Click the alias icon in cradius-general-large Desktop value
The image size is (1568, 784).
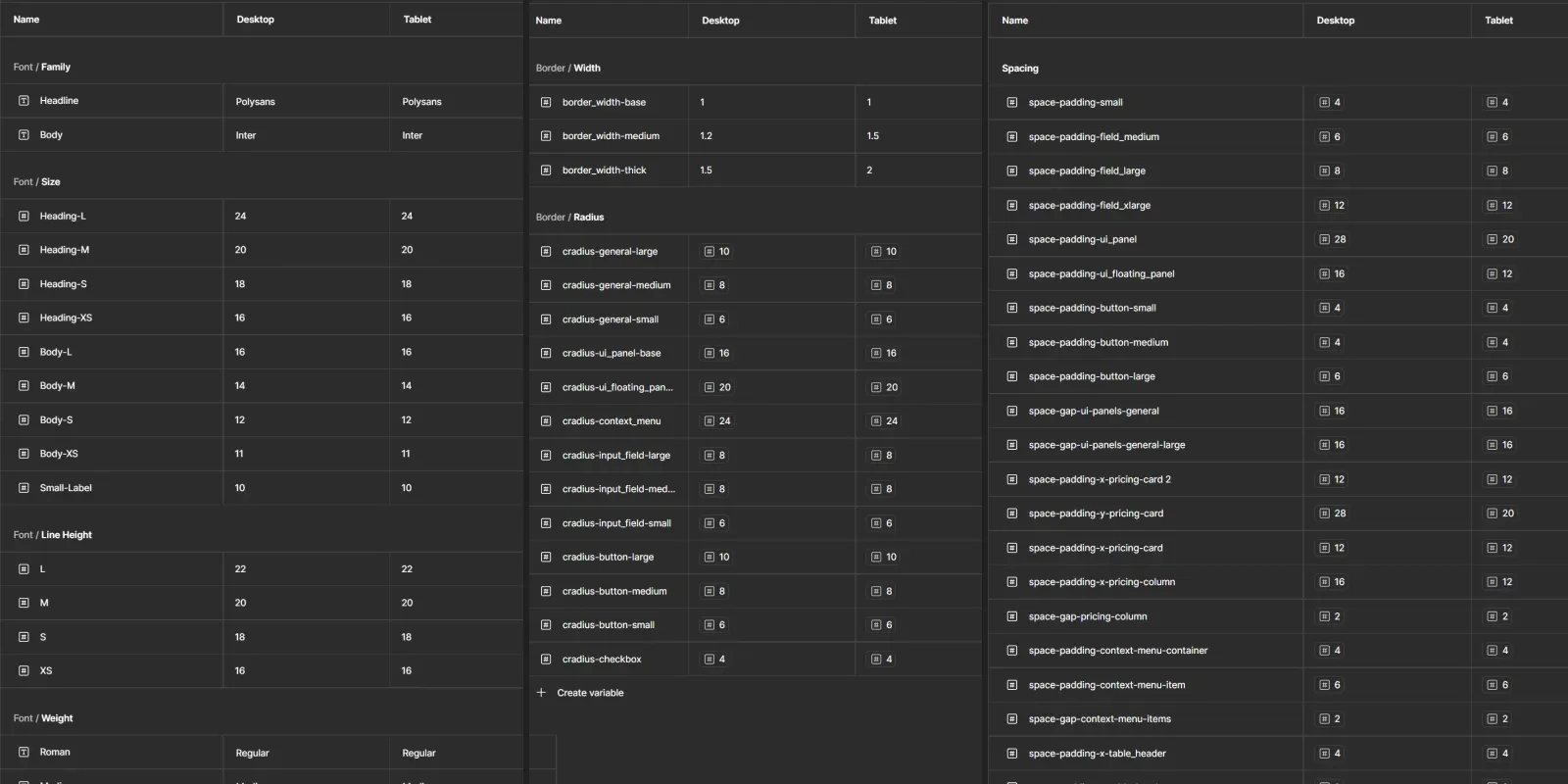709,252
